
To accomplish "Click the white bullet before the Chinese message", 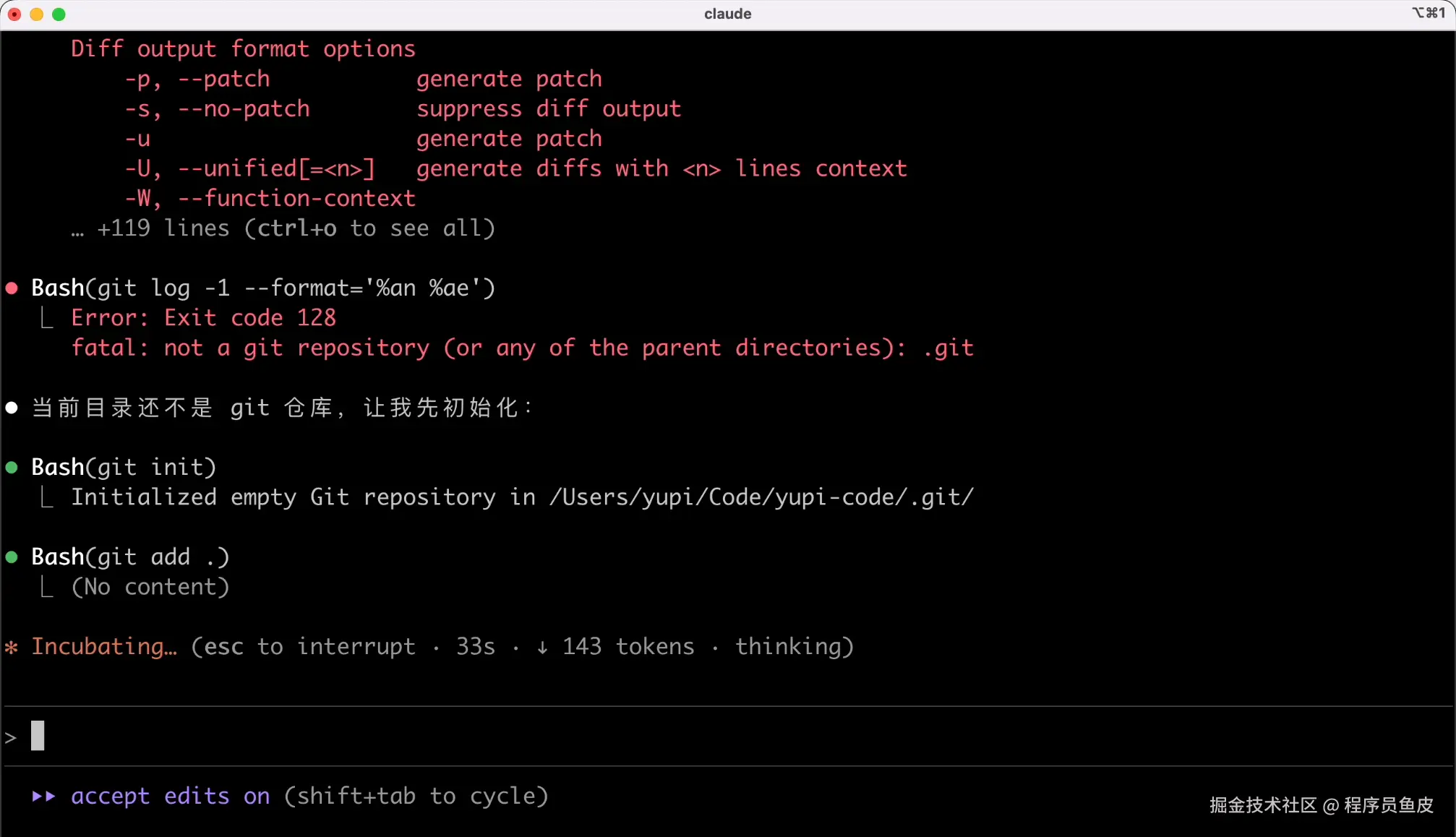I will tap(12, 408).
